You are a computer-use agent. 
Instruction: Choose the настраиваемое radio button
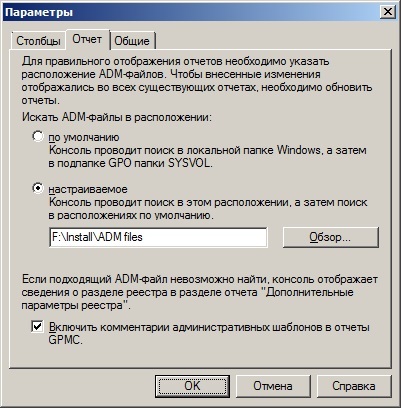coord(38,188)
